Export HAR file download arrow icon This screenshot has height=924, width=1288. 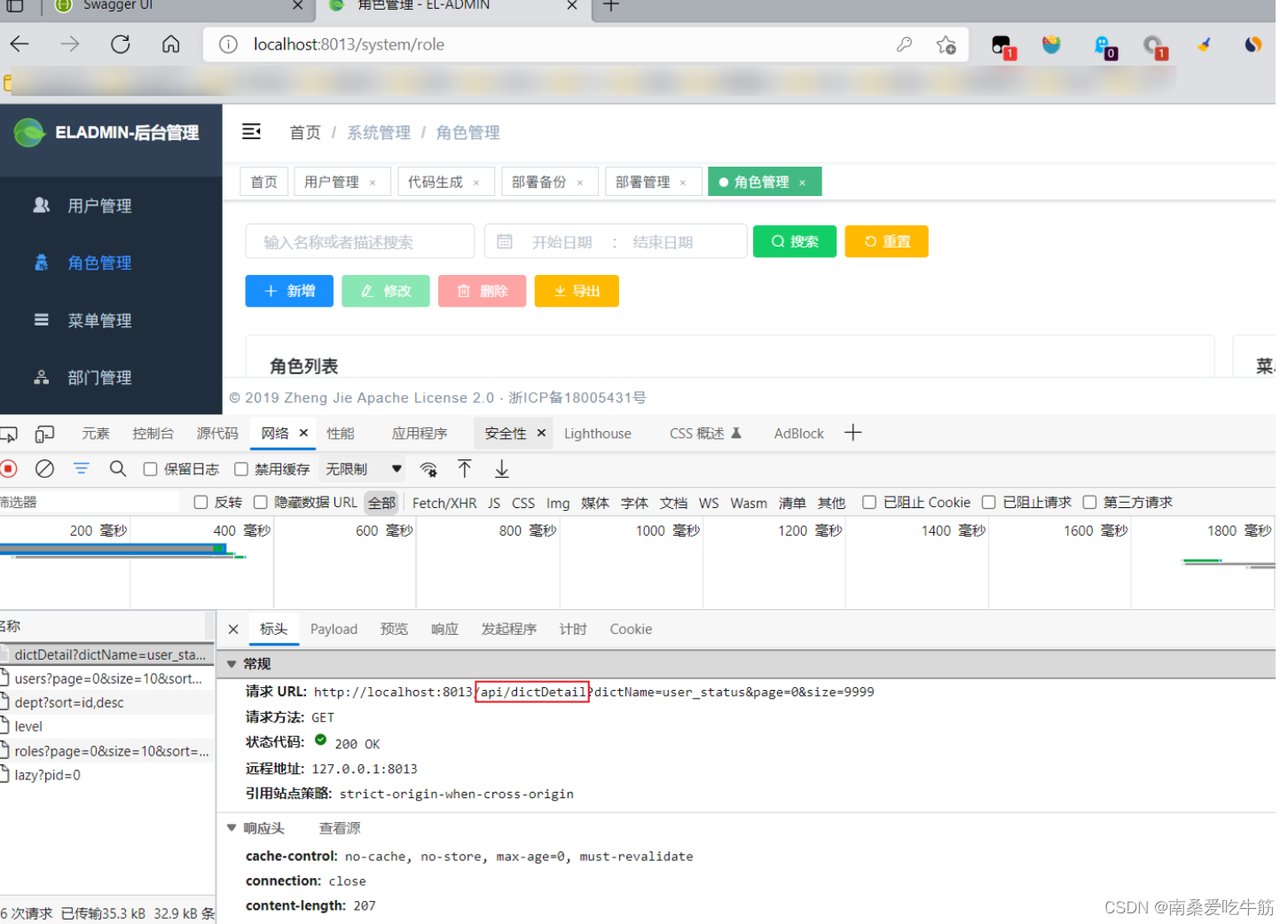pyautogui.click(x=502, y=469)
